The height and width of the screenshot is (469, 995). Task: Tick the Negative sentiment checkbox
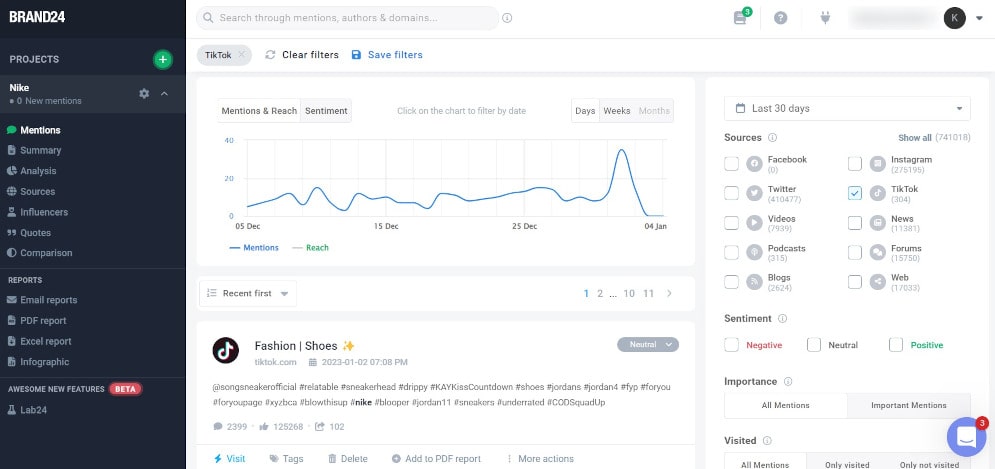tap(732, 345)
